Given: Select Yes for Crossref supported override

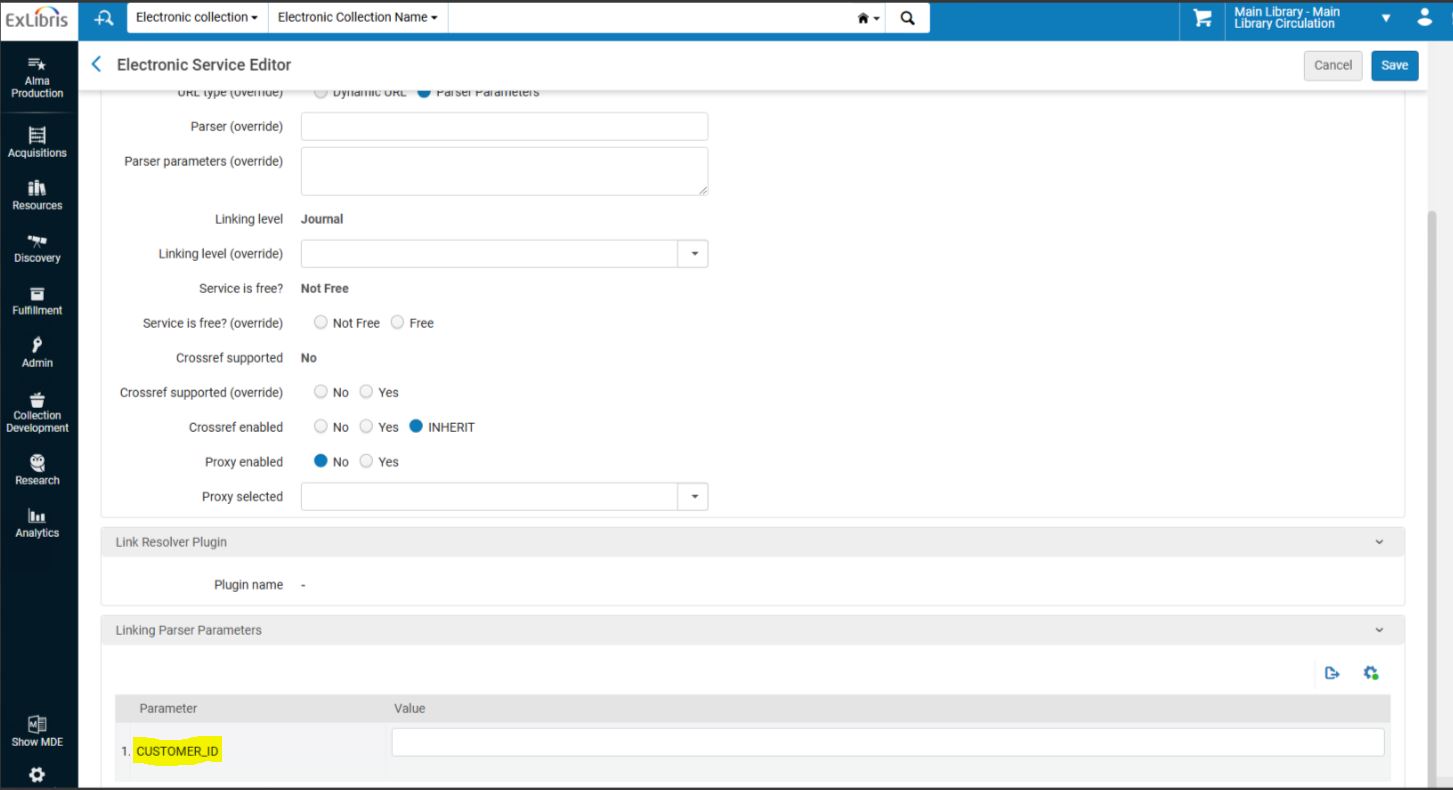Looking at the screenshot, I should 367,392.
